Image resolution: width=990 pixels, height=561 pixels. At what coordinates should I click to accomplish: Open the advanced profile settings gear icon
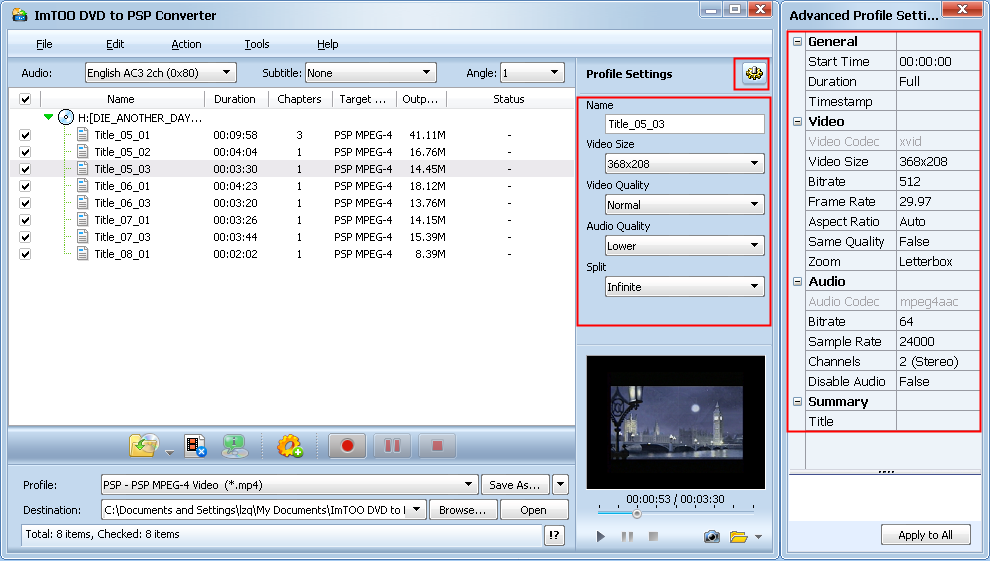[753, 74]
